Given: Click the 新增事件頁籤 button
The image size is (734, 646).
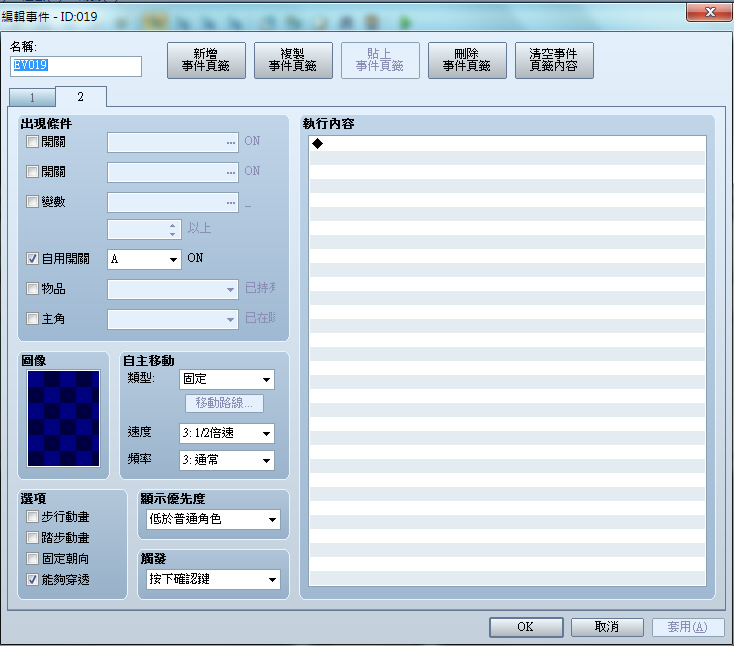Looking at the screenshot, I should click(206, 60).
